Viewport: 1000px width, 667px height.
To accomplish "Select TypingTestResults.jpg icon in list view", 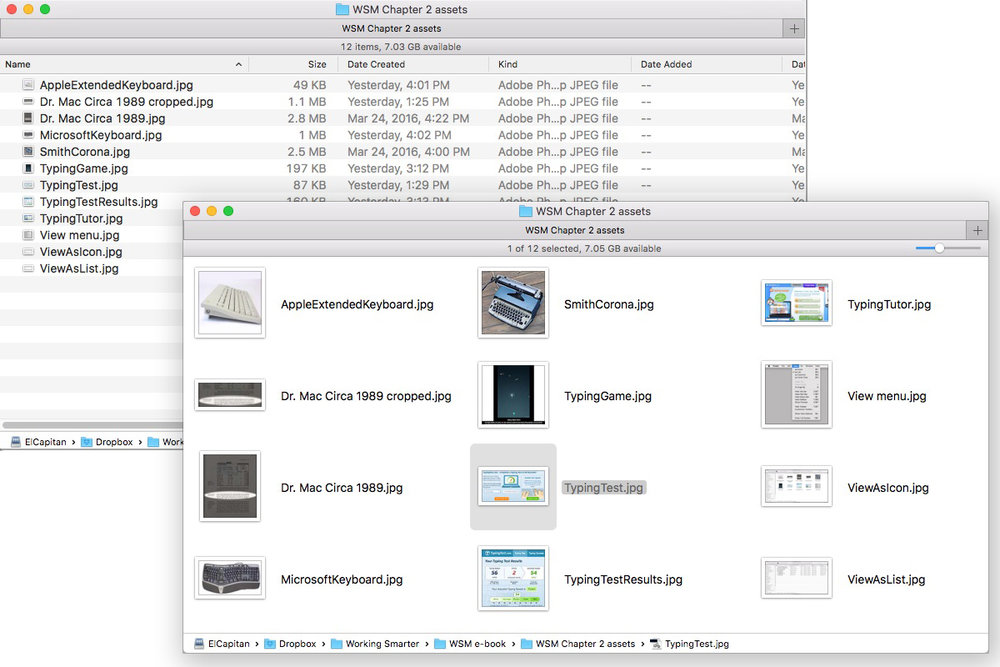I will [x=28, y=202].
